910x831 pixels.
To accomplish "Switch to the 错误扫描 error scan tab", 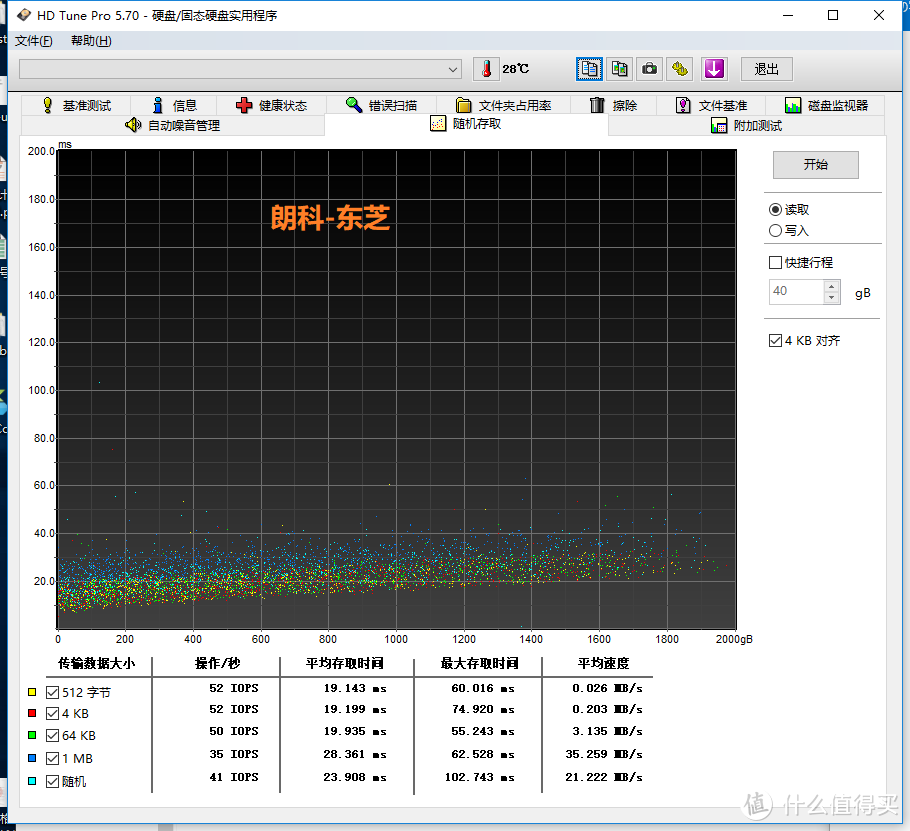I will pos(381,105).
